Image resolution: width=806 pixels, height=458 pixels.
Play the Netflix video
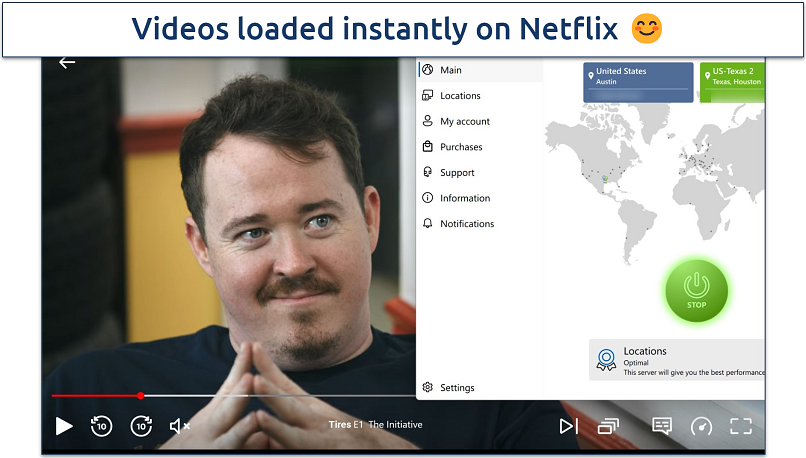(x=64, y=426)
